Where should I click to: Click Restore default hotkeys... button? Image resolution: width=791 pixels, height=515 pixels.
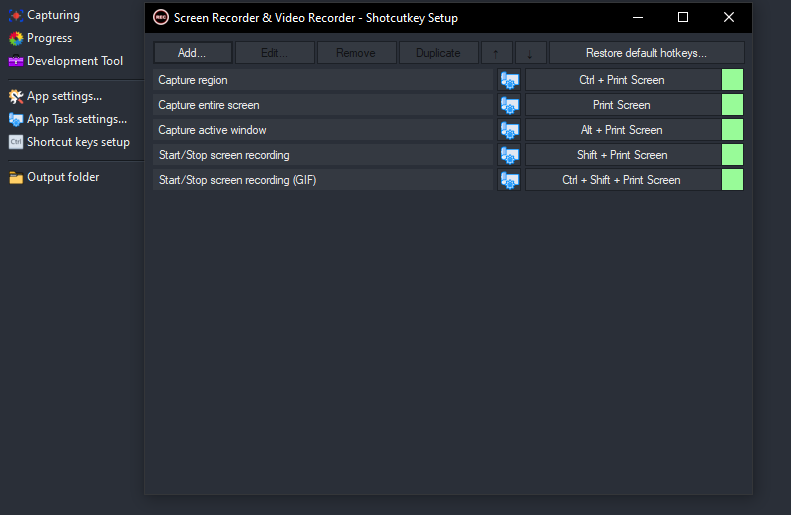point(646,53)
